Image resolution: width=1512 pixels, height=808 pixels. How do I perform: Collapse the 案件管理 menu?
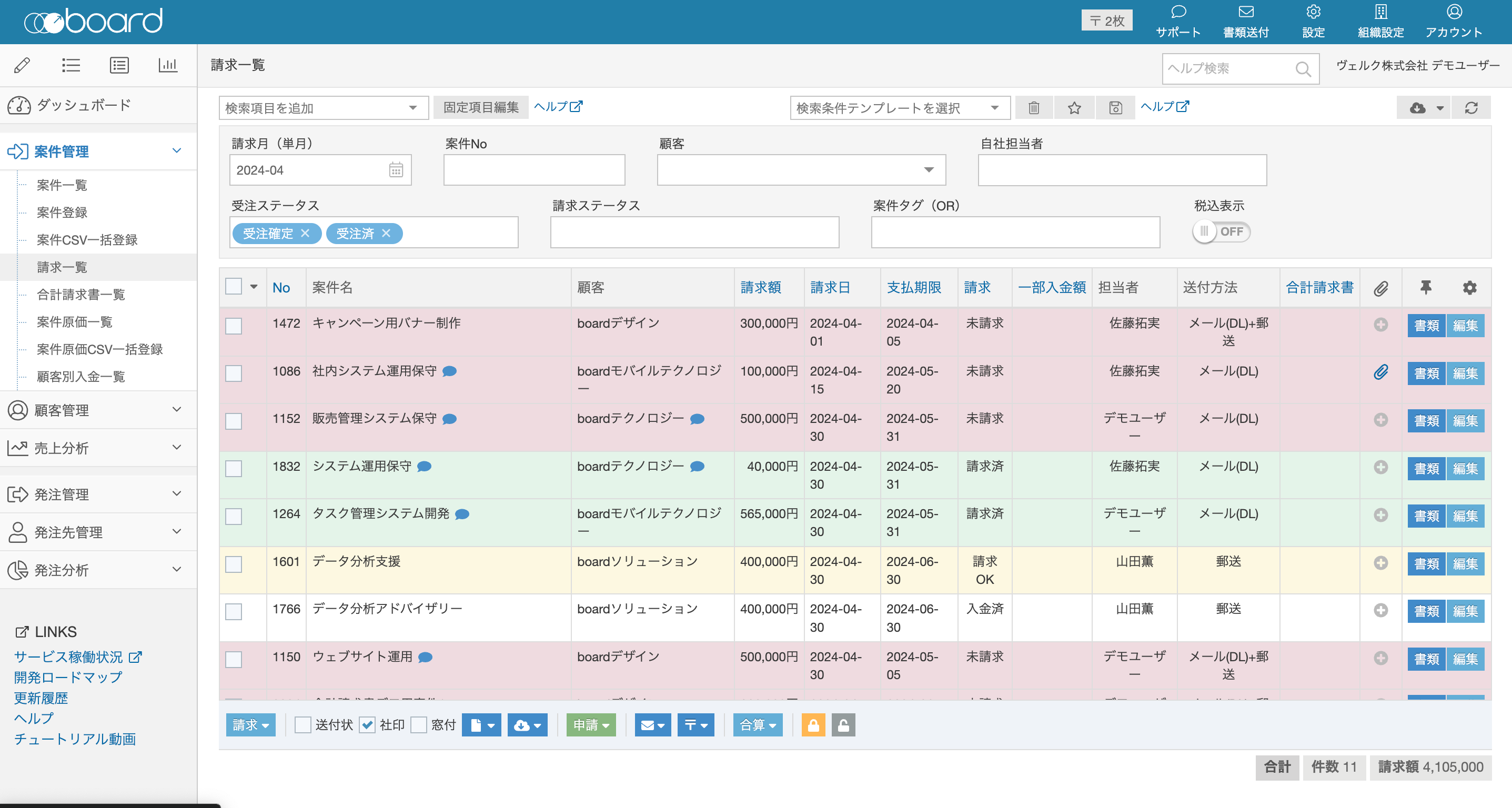(x=98, y=151)
